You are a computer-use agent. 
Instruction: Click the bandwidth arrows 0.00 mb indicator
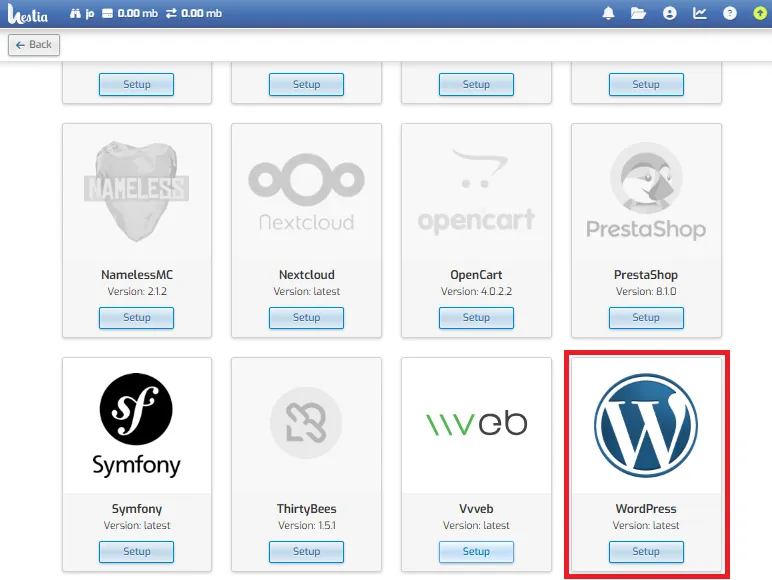pyautogui.click(x=193, y=13)
